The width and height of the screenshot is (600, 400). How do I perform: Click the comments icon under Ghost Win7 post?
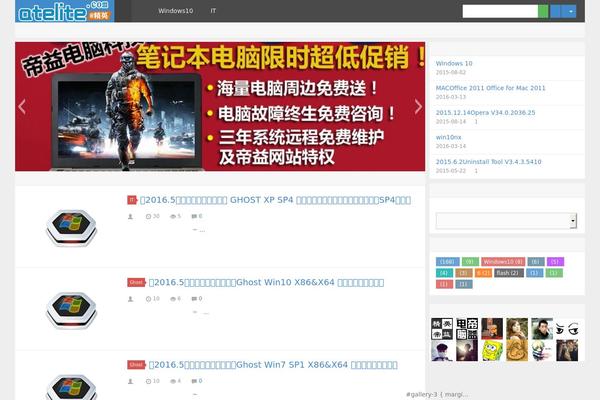[194, 381]
